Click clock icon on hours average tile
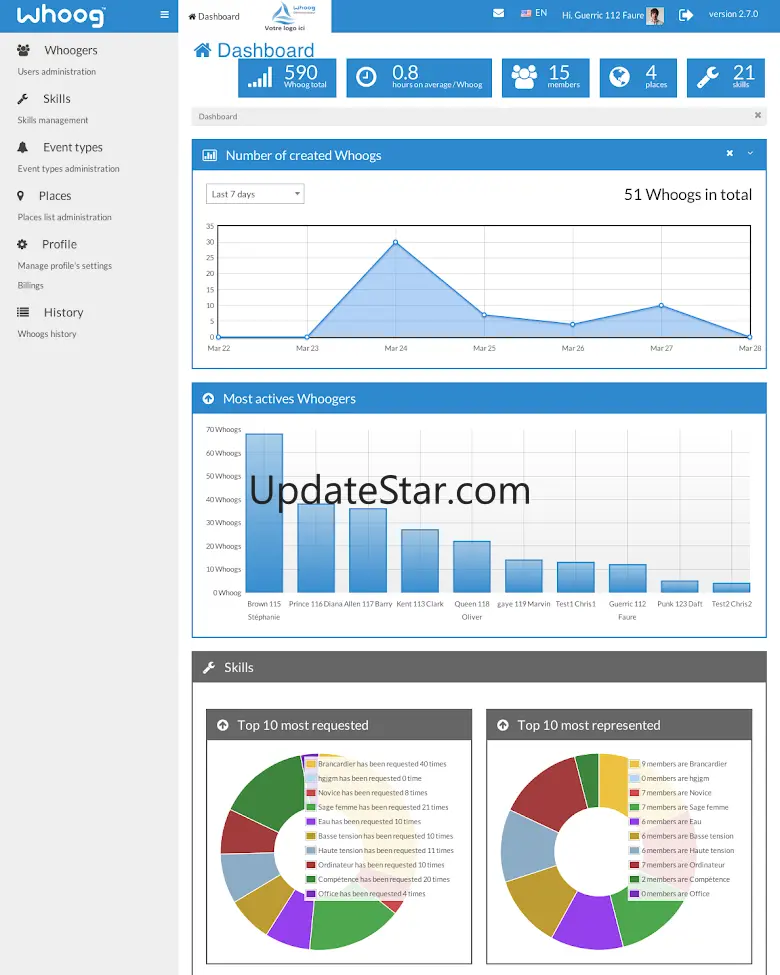The width and height of the screenshot is (780, 975). click(366, 77)
